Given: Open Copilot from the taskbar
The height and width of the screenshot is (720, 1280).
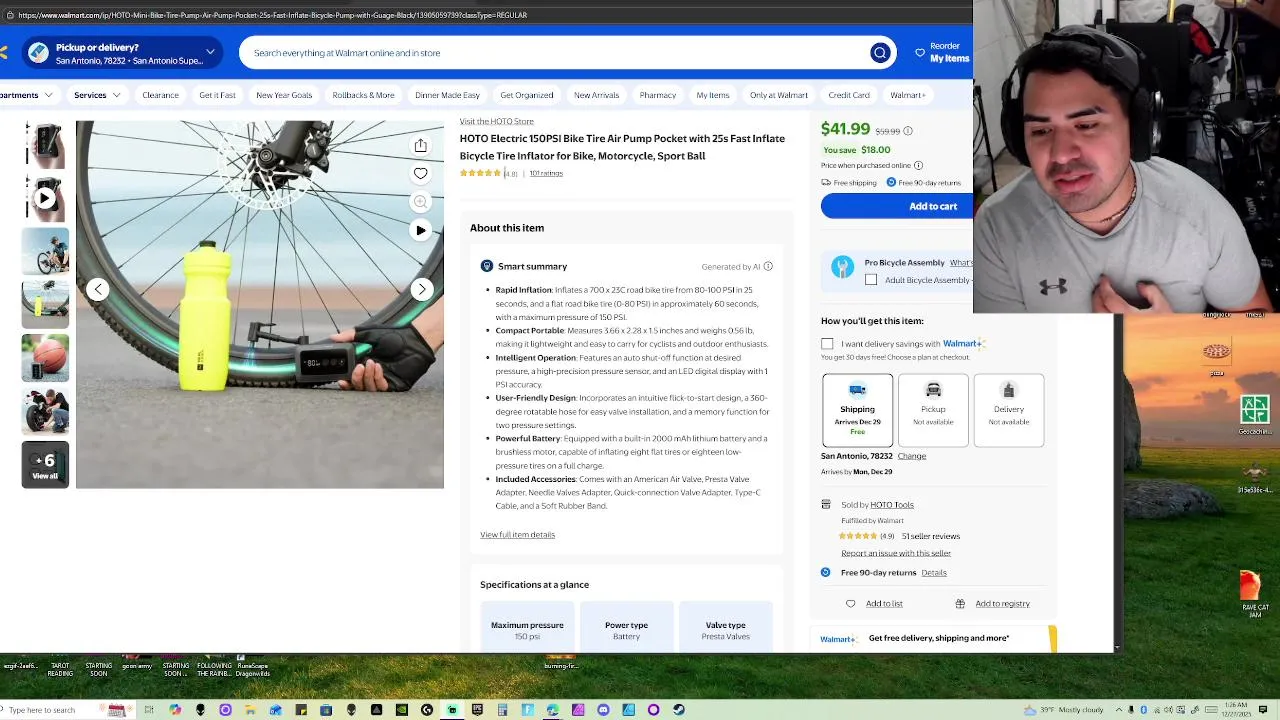Looking at the screenshot, I should (x=175, y=710).
